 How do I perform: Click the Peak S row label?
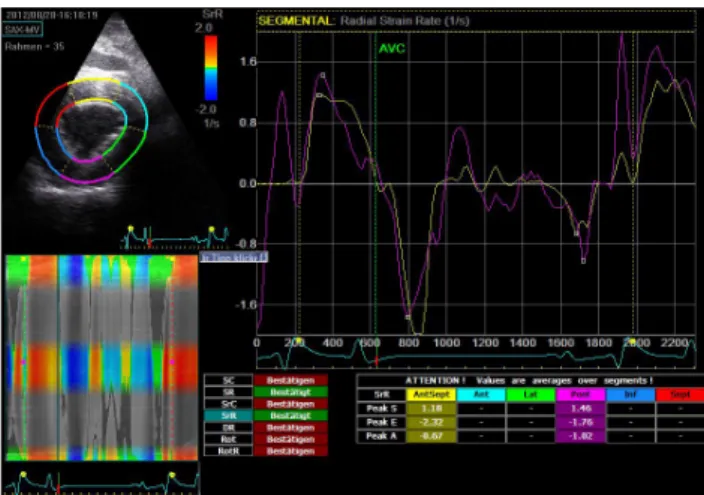coord(382,408)
